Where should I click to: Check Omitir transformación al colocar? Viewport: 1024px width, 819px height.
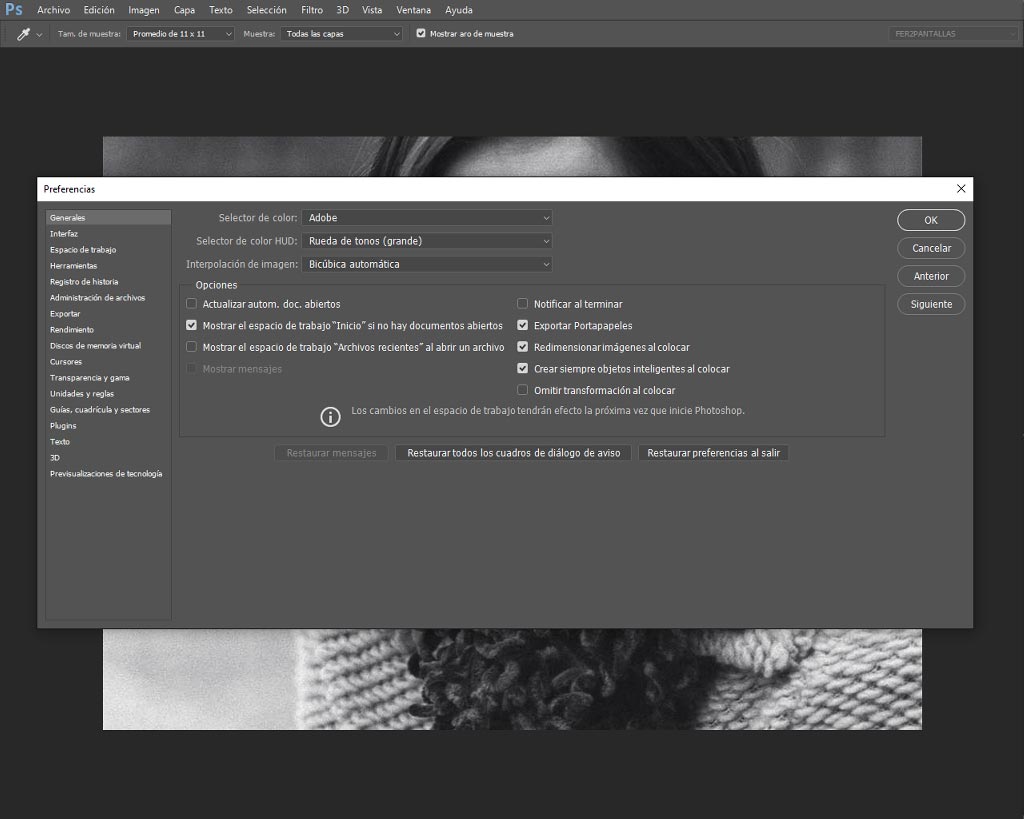pos(522,390)
